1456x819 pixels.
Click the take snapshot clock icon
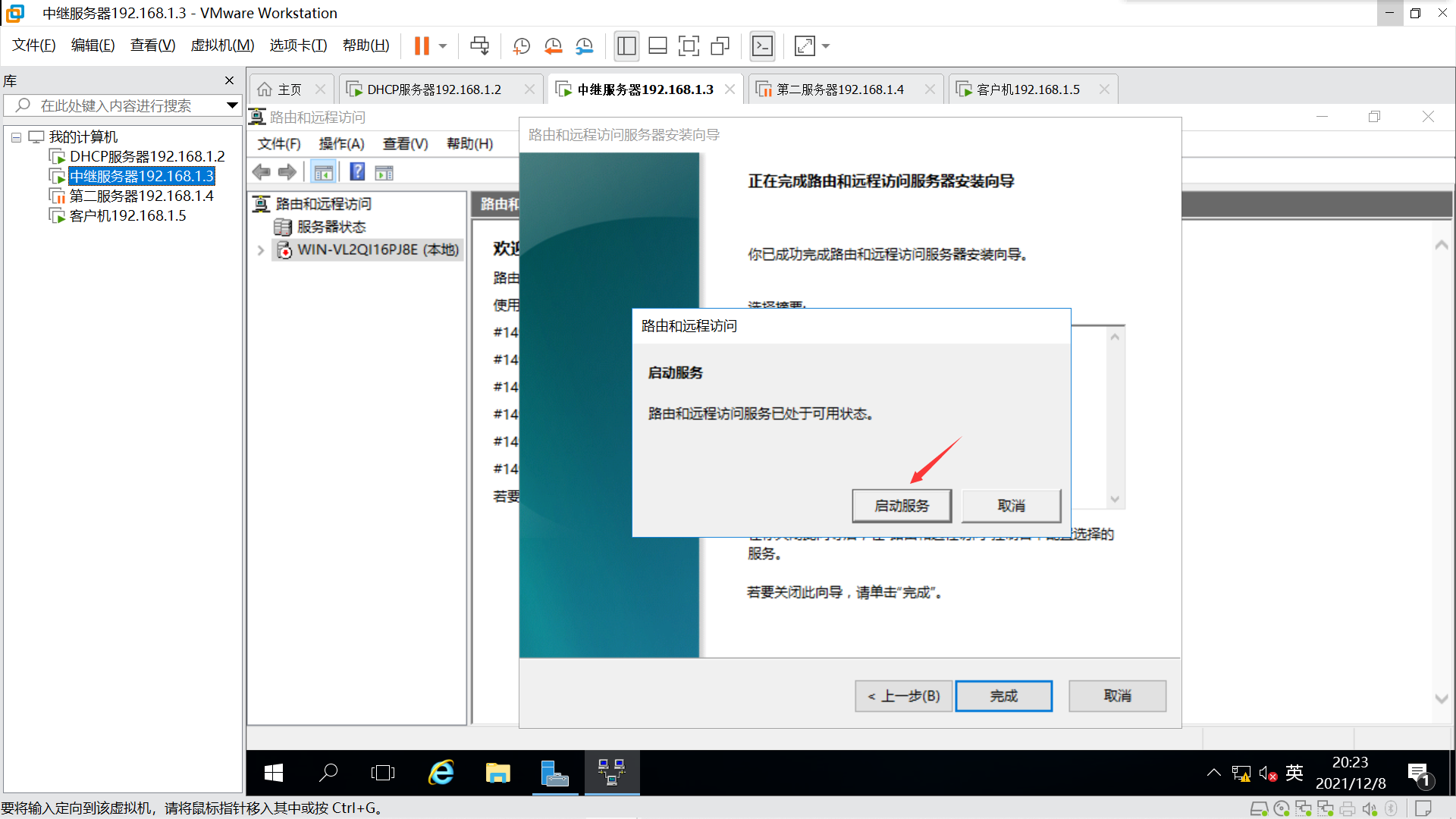[521, 46]
